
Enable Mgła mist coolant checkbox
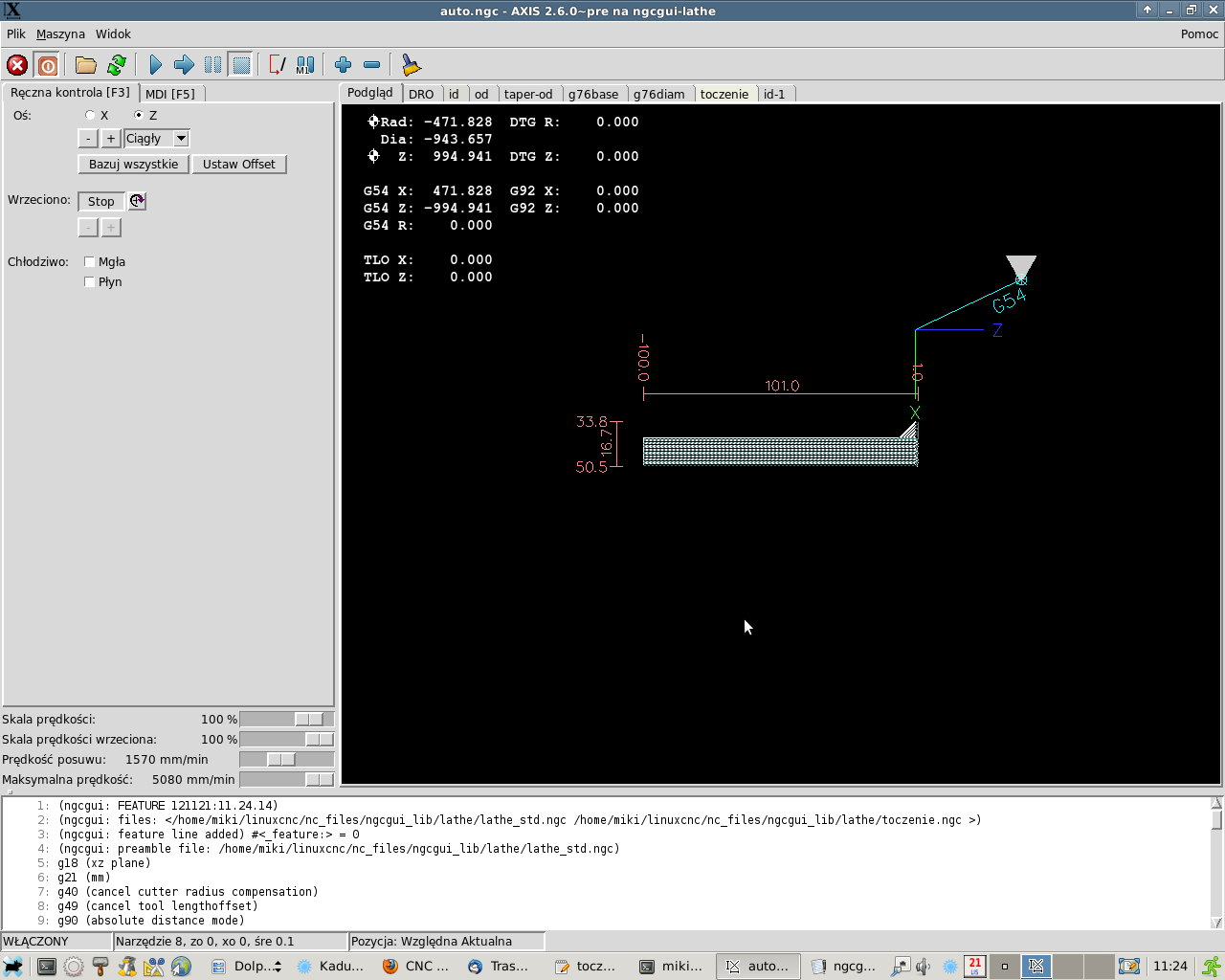coord(90,261)
